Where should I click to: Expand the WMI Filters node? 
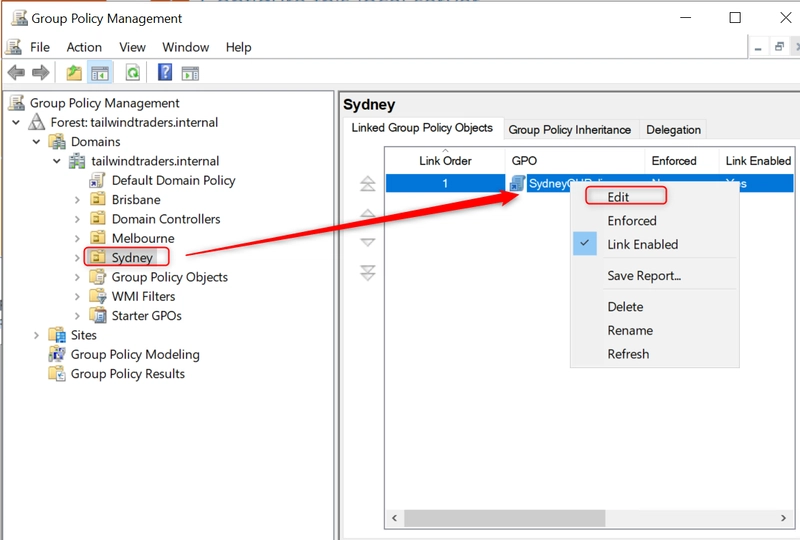pos(77,297)
